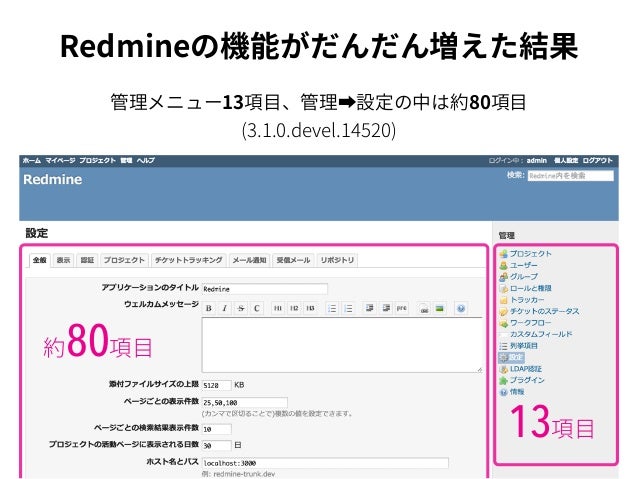This screenshot has width=638, height=479.
Task: Open ヘルプ in top menu bar
Action: click(146, 160)
